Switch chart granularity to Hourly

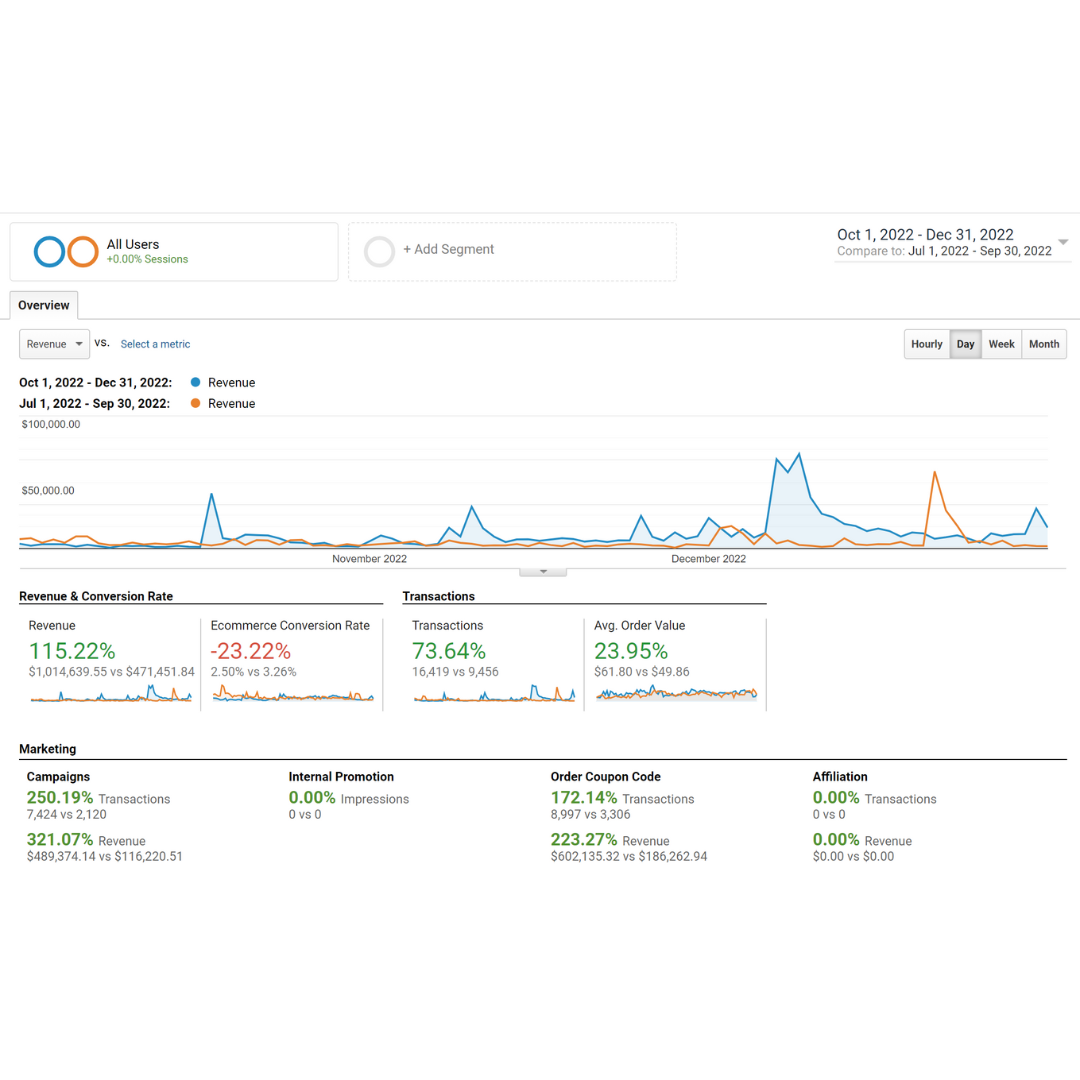926,344
